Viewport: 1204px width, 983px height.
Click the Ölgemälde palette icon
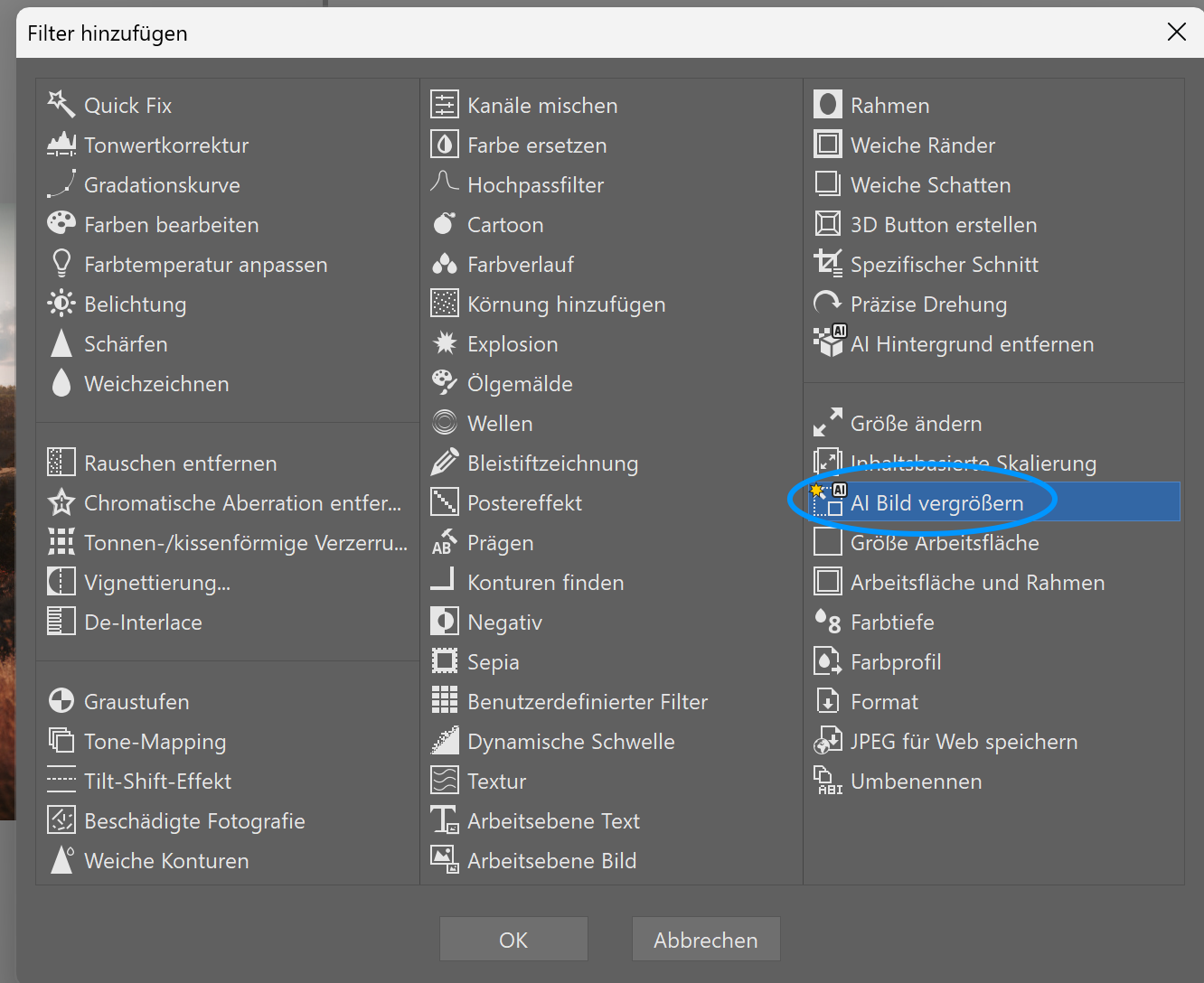tap(444, 383)
